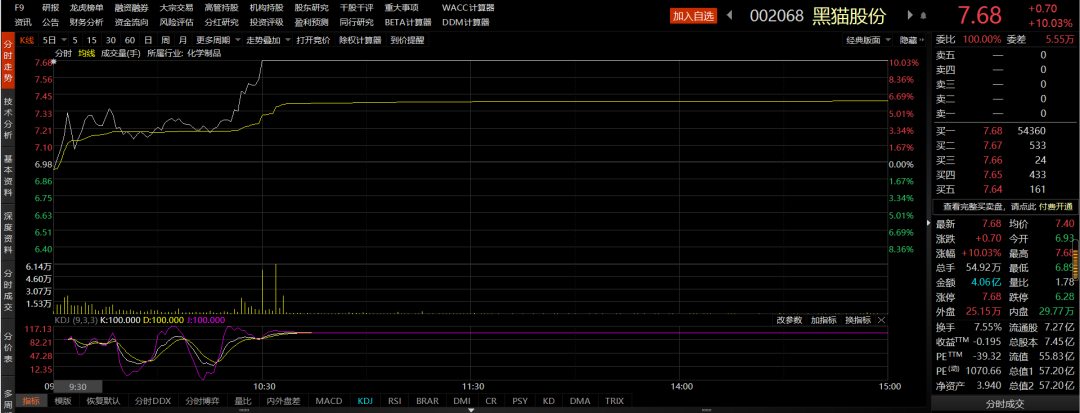Click 换指标 to switch indicator
1080x413 pixels.
pos(858,320)
